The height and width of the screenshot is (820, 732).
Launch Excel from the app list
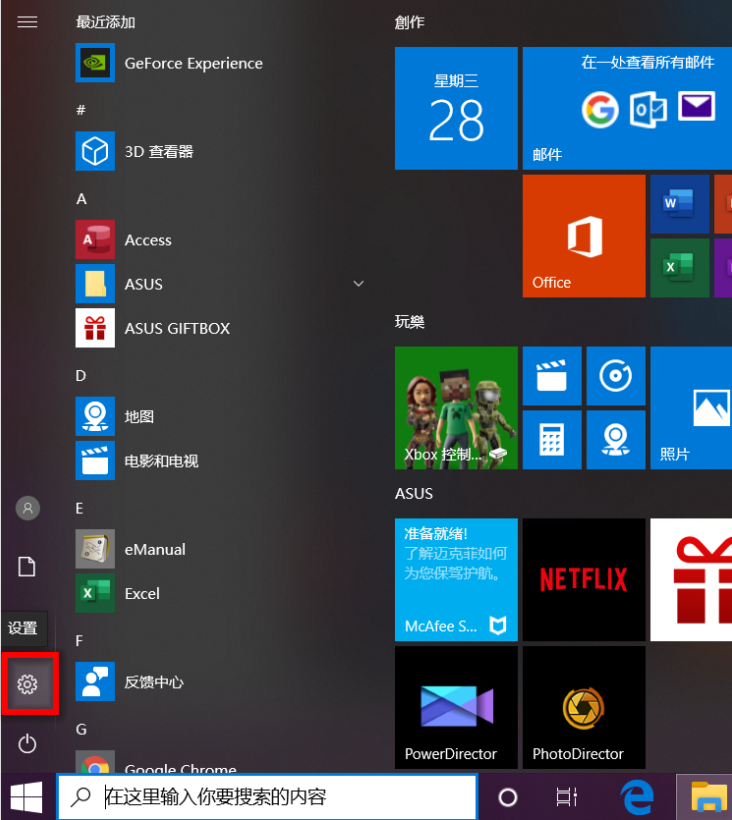pos(142,593)
